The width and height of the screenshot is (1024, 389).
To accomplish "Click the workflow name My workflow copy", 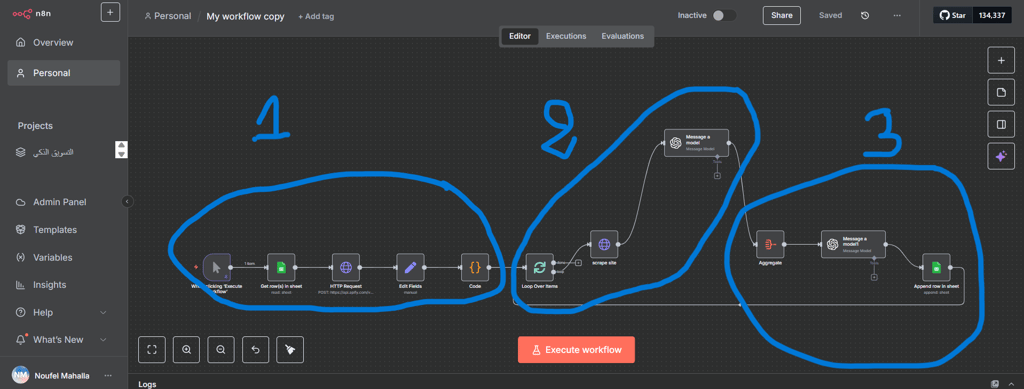I will [246, 16].
